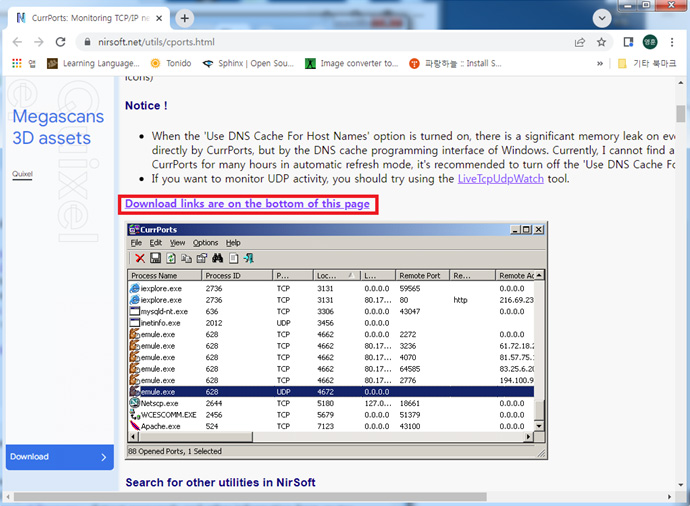
Task: Close the CurrPorts browser tab
Action: 159,18
